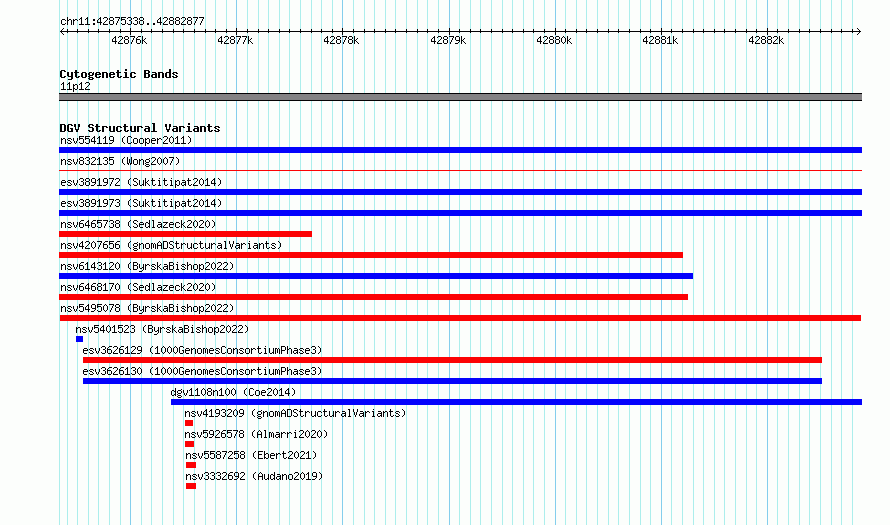Select the blue bar of nsv554119
The width and height of the screenshot is (890, 525).
[460, 150]
